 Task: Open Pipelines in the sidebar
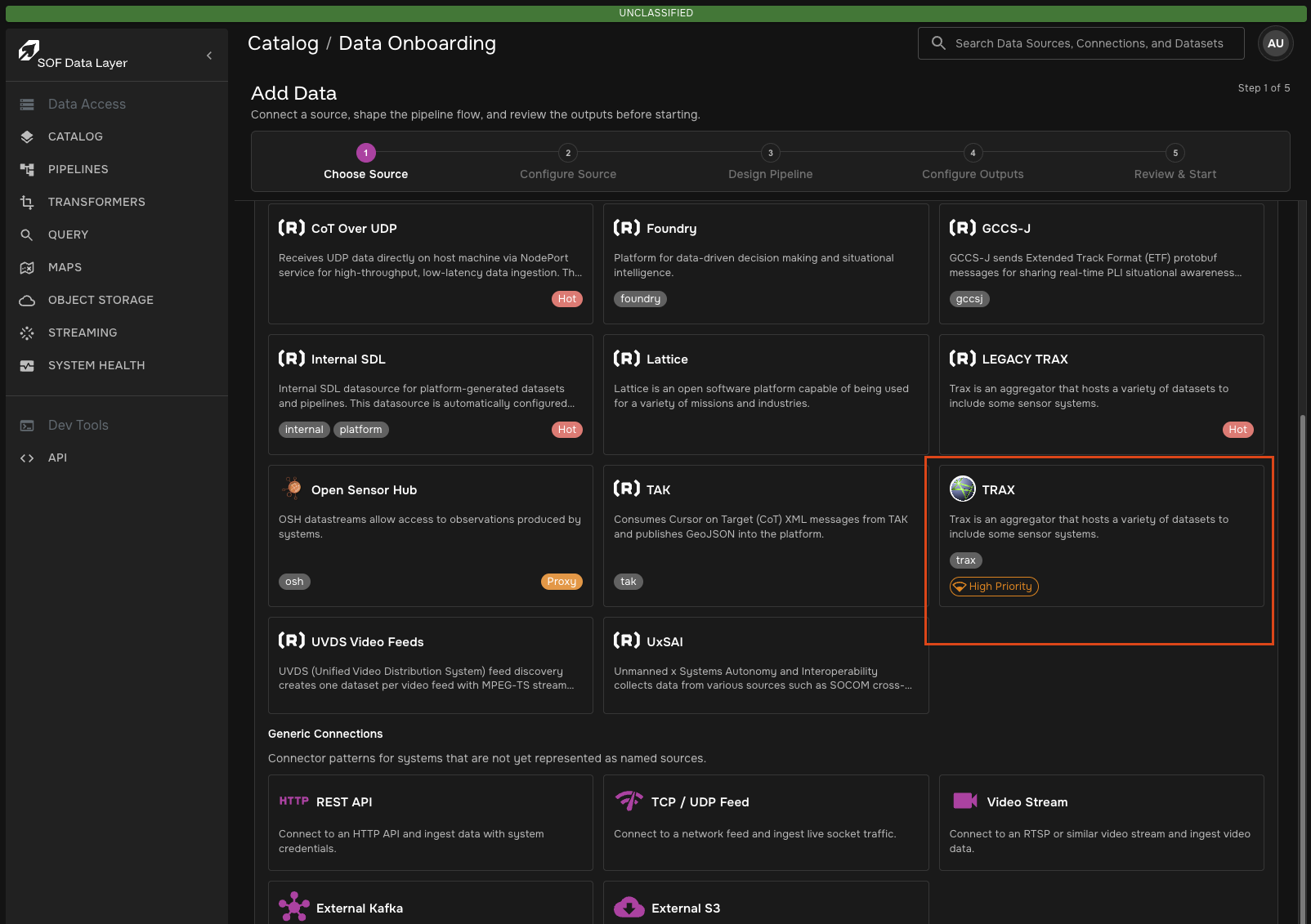78,169
